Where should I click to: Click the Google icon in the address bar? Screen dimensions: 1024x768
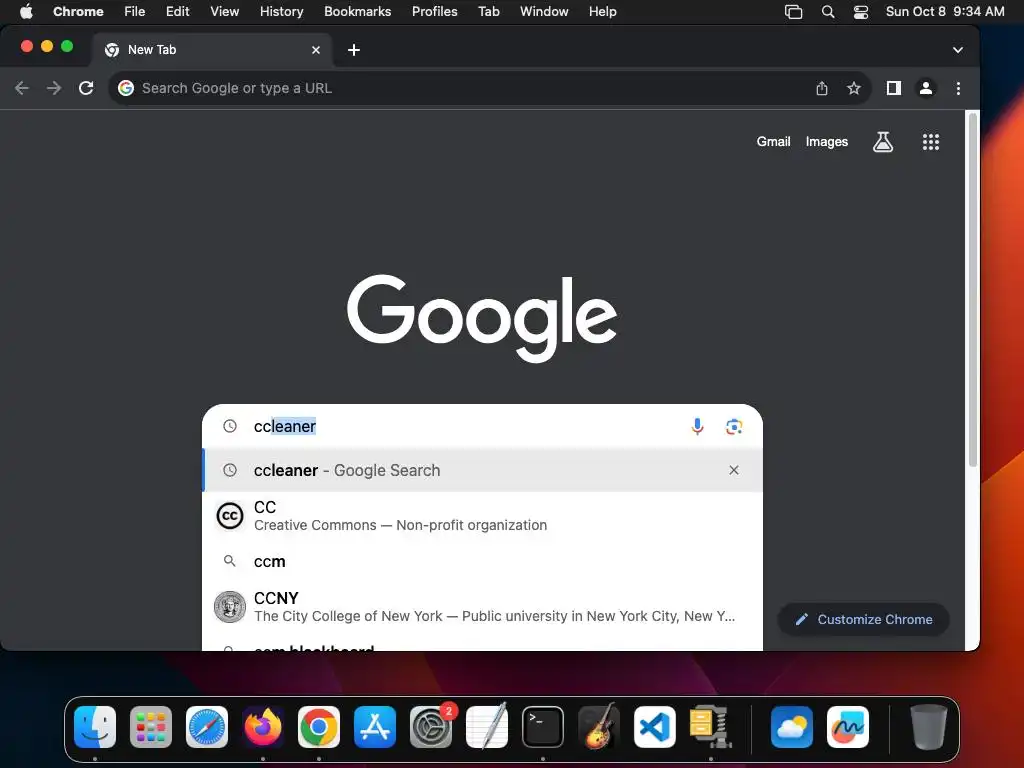pyautogui.click(x=126, y=88)
